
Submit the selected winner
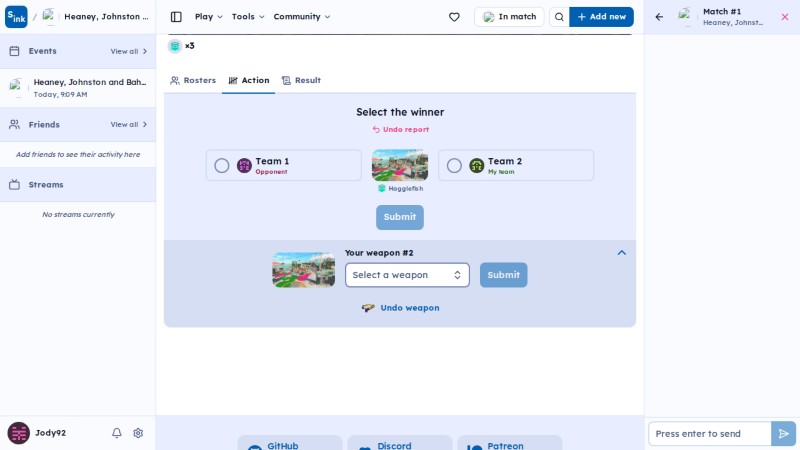click(400, 217)
